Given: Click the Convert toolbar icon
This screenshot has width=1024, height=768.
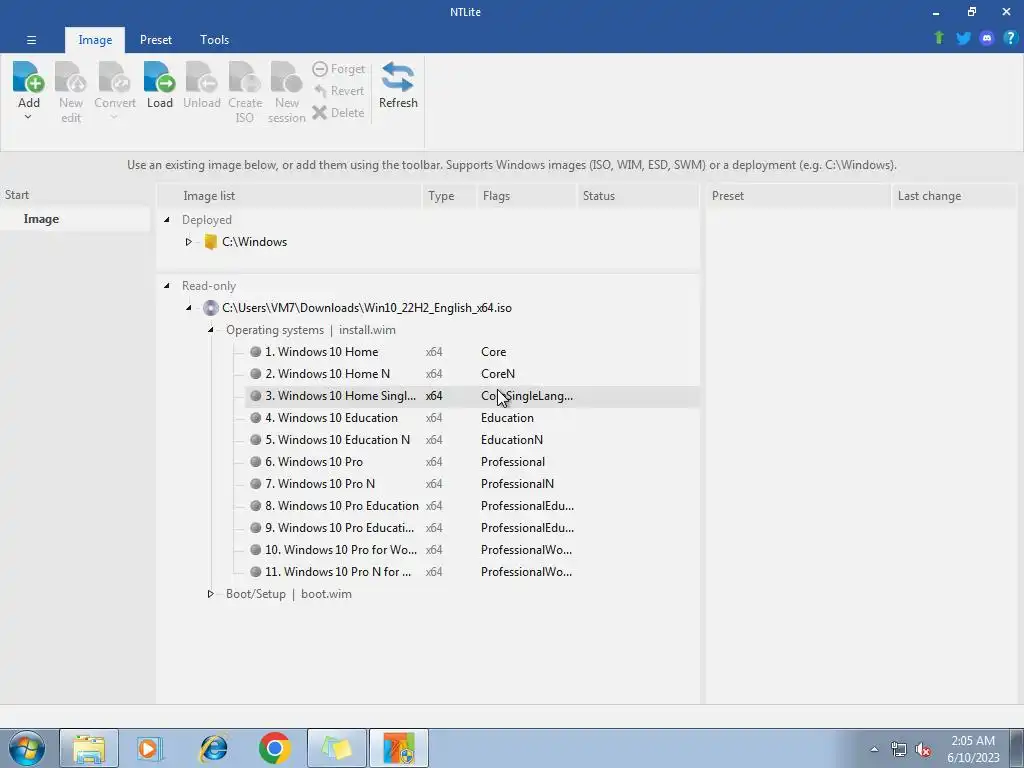Looking at the screenshot, I should pos(114,78).
